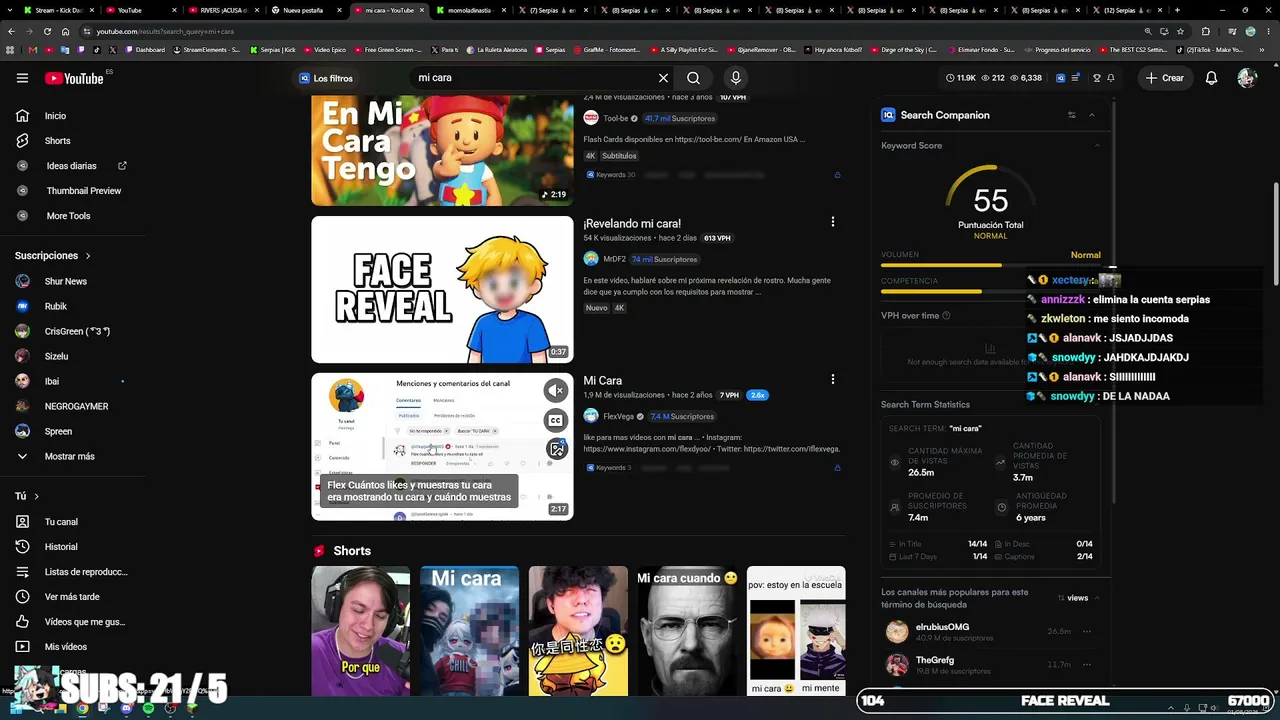1280x720 pixels.
Task: Expand Mostrar más subscriptions
Action: tap(72, 457)
